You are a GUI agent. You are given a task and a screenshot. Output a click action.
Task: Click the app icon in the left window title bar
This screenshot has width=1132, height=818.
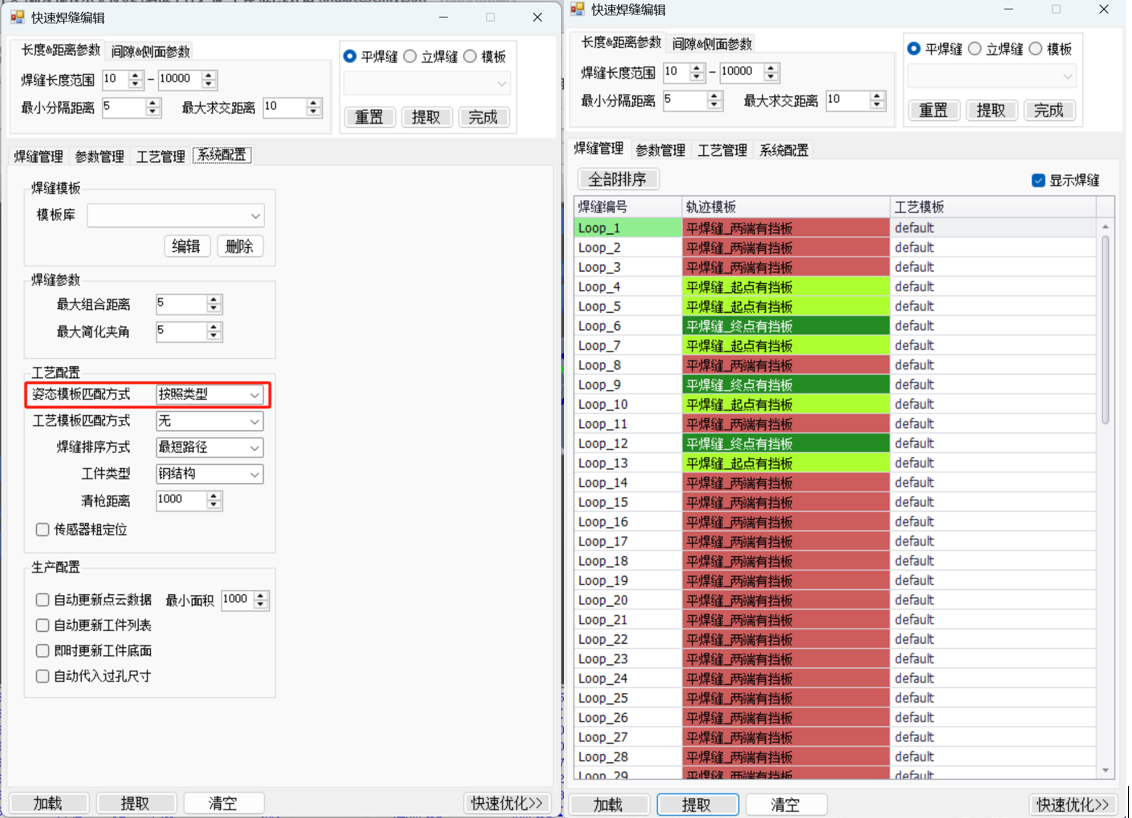[17, 17]
